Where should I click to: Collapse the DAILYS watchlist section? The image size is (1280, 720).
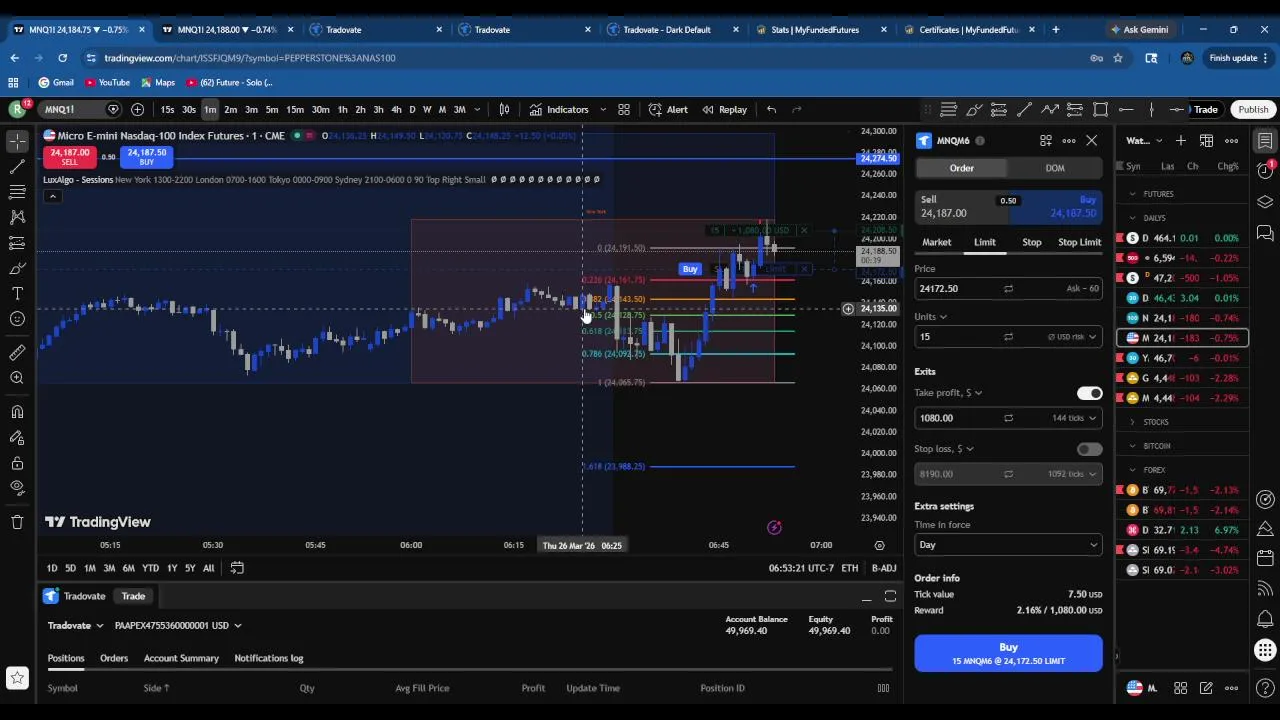coord(1133,218)
